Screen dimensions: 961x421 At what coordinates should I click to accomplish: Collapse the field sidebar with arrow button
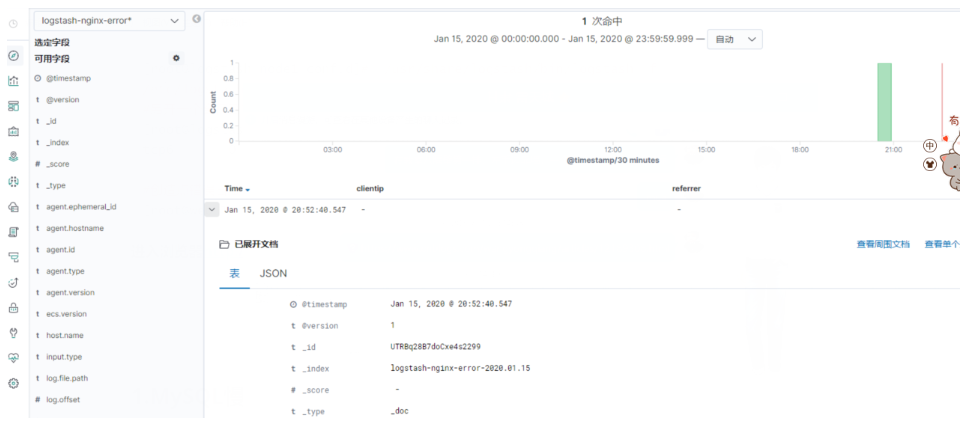click(196, 19)
